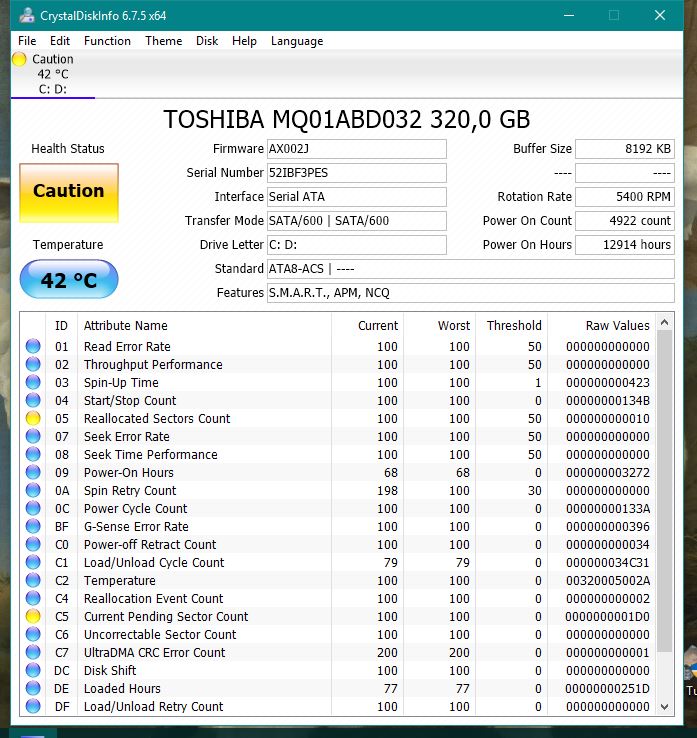This screenshot has height=738, width=697.
Task: Click the Power On Hours value 12914 hours
Action: point(625,245)
